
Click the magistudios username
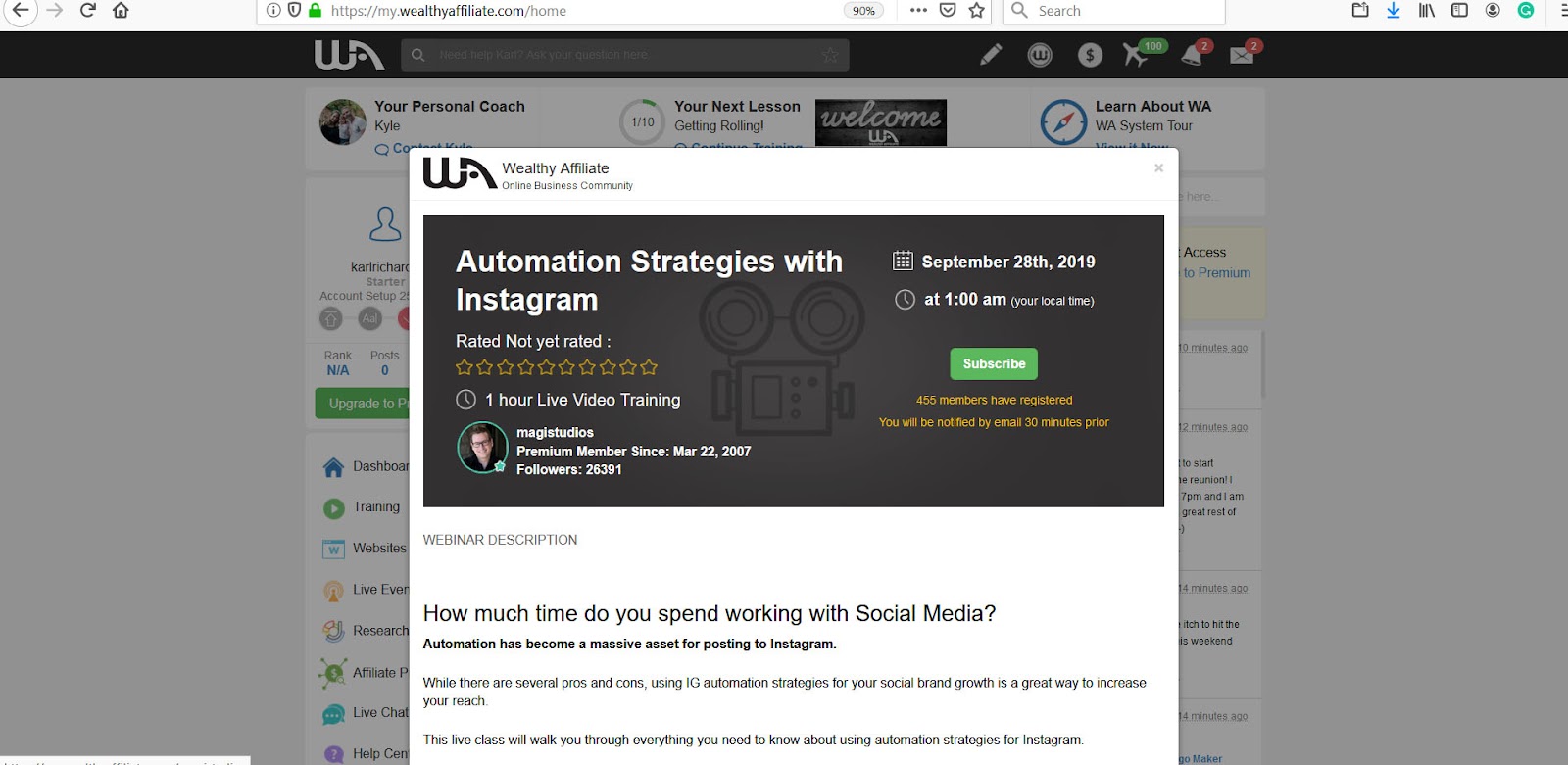tap(555, 432)
